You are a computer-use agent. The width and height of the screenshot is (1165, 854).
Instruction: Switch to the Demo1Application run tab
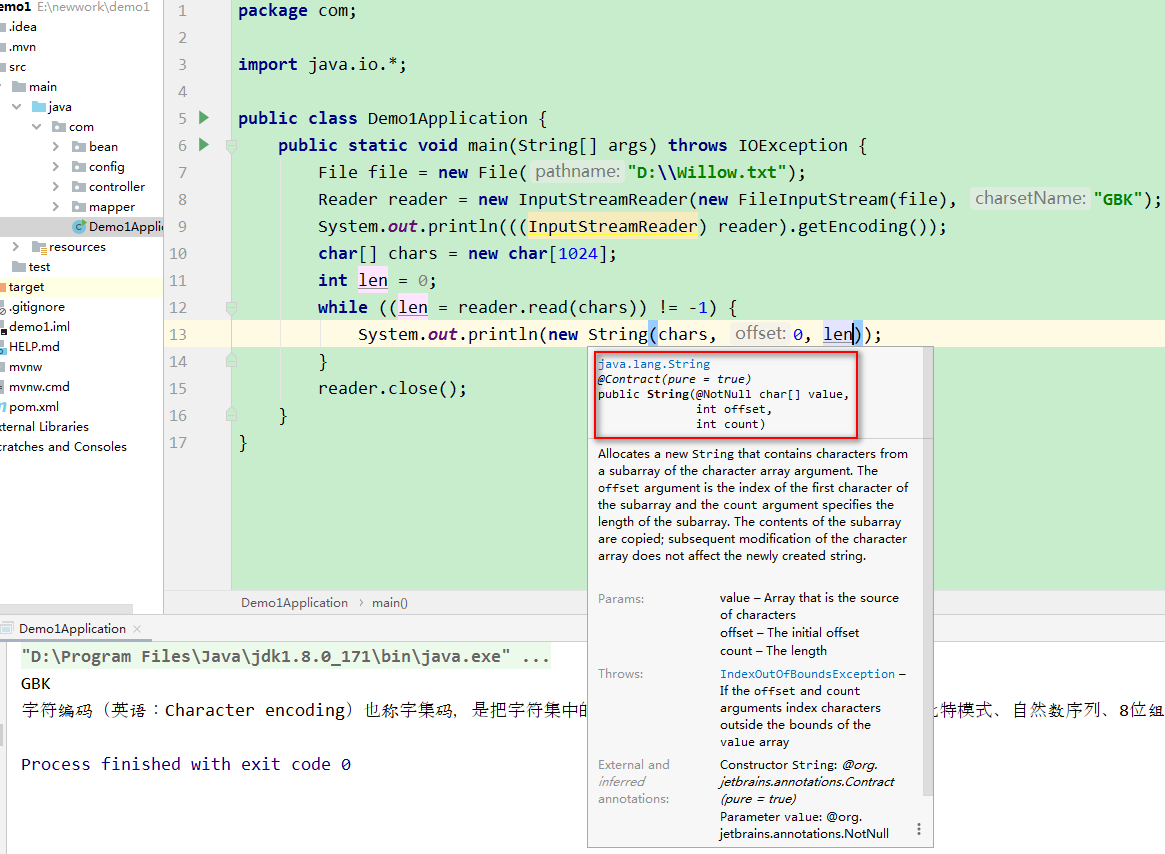[x=72, y=629]
